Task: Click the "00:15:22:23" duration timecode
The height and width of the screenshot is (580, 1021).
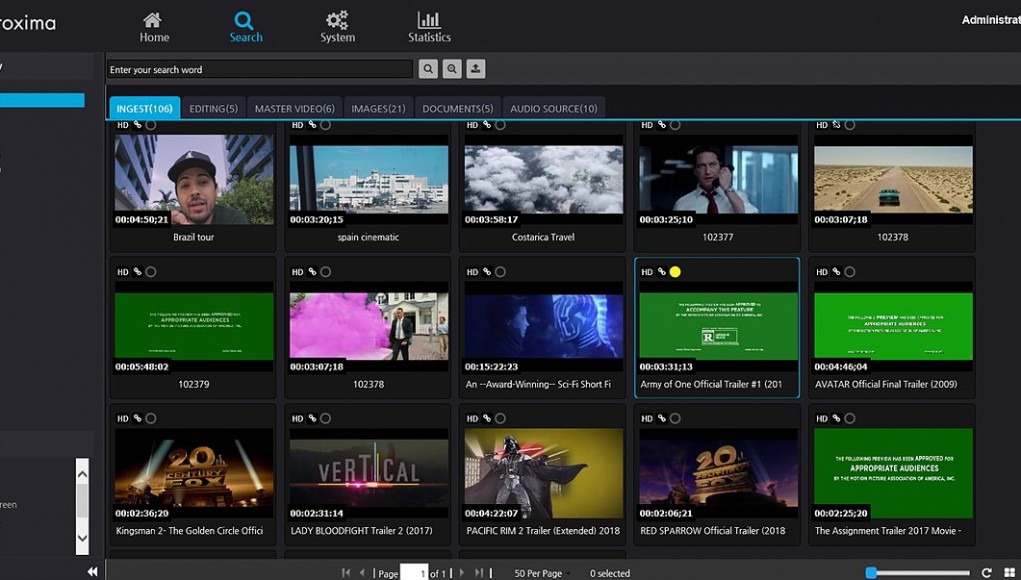Action: tap(492, 366)
